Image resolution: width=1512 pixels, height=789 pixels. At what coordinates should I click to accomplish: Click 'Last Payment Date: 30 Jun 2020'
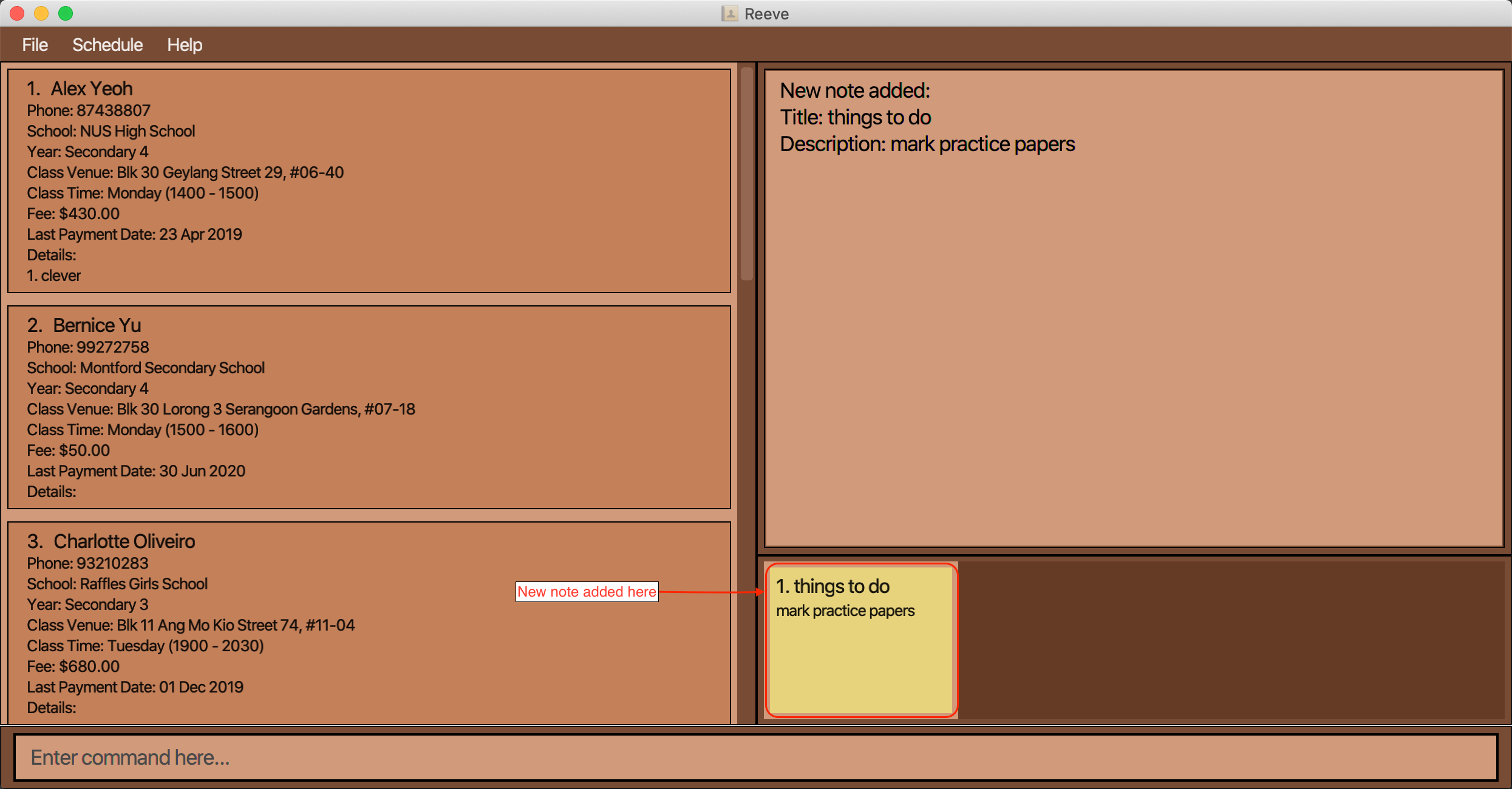click(136, 471)
